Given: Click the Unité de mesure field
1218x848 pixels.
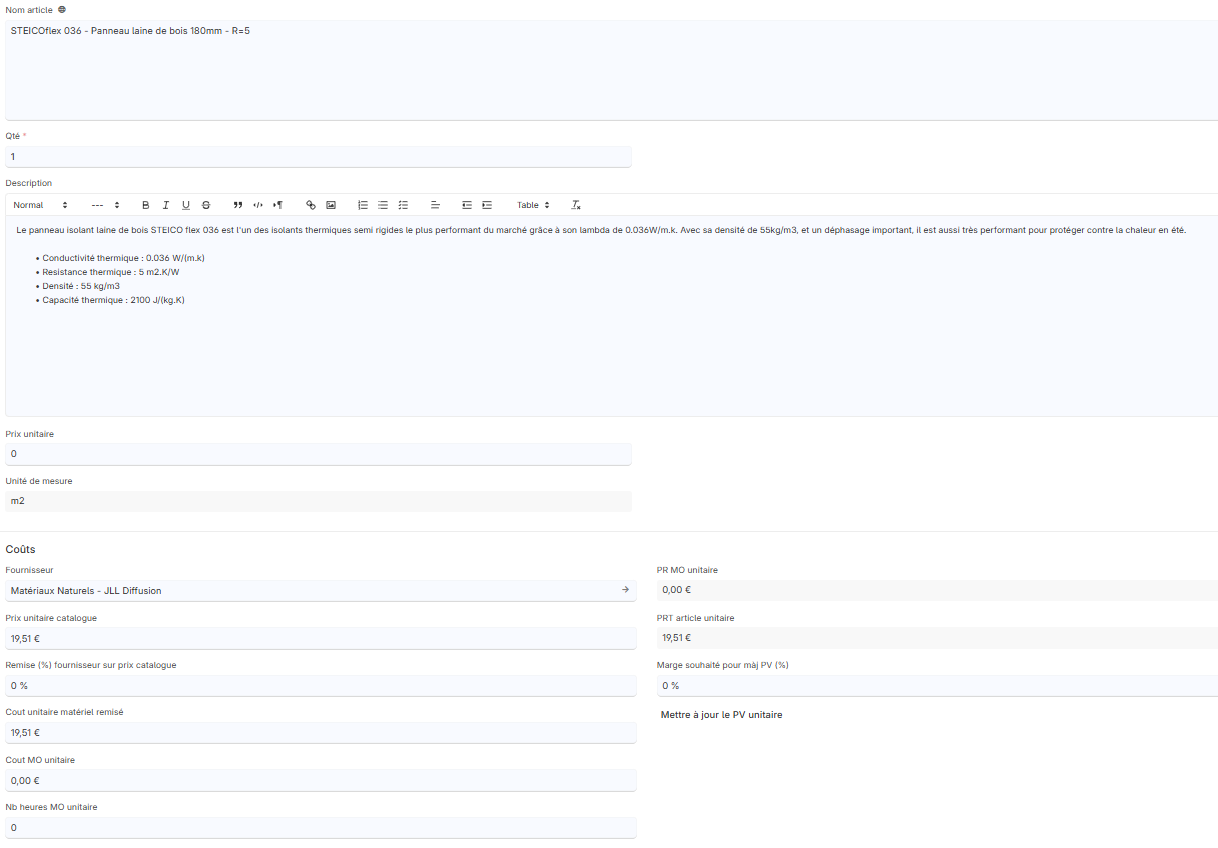Looking at the screenshot, I should (318, 501).
